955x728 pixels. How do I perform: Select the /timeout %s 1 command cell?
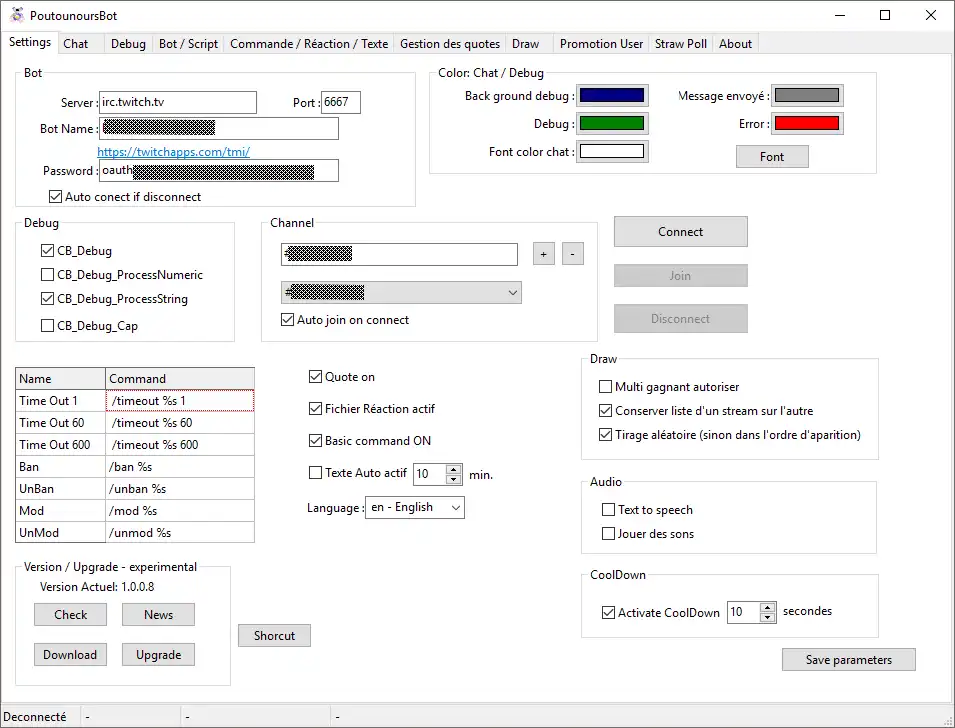point(180,401)
